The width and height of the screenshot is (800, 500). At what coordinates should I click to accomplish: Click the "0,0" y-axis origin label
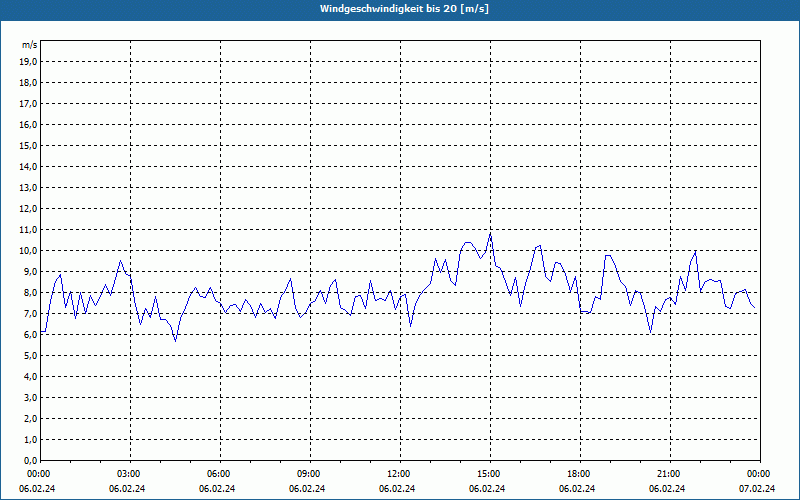(30, 461)
